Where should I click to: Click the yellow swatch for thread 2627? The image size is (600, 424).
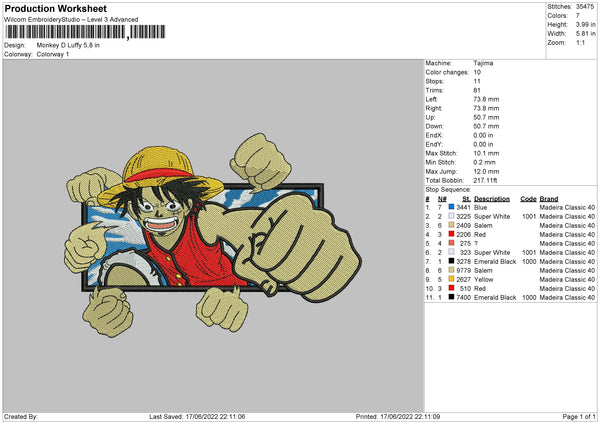tap(452, 279)
